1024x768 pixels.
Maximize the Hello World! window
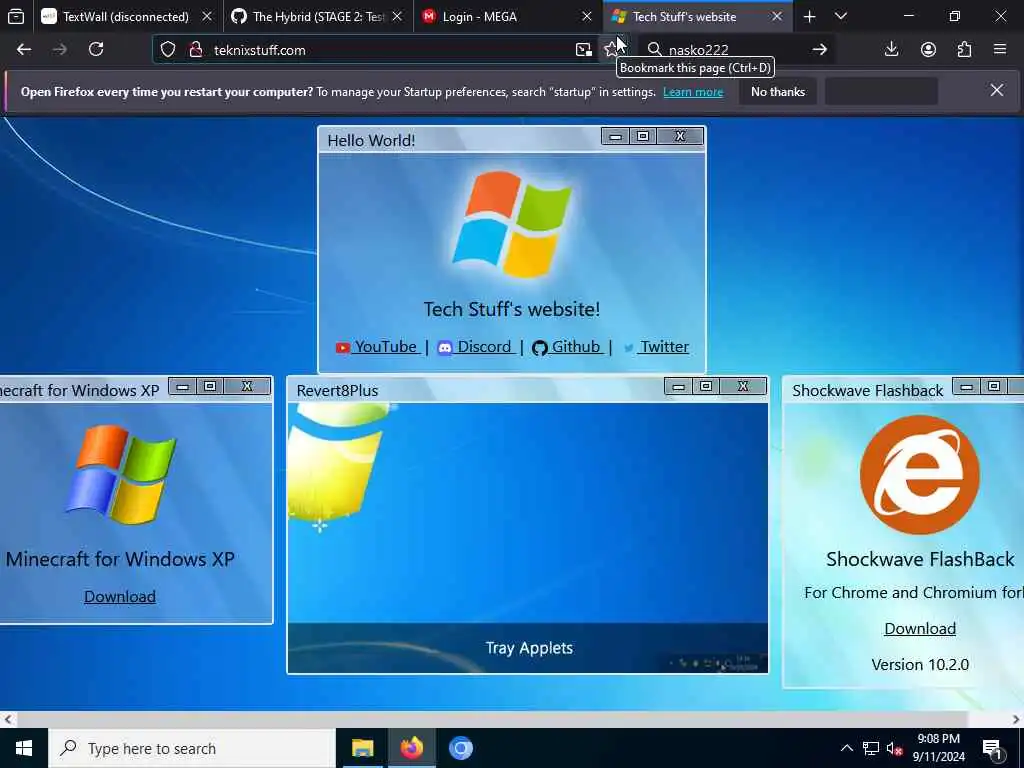pos(643,136)
